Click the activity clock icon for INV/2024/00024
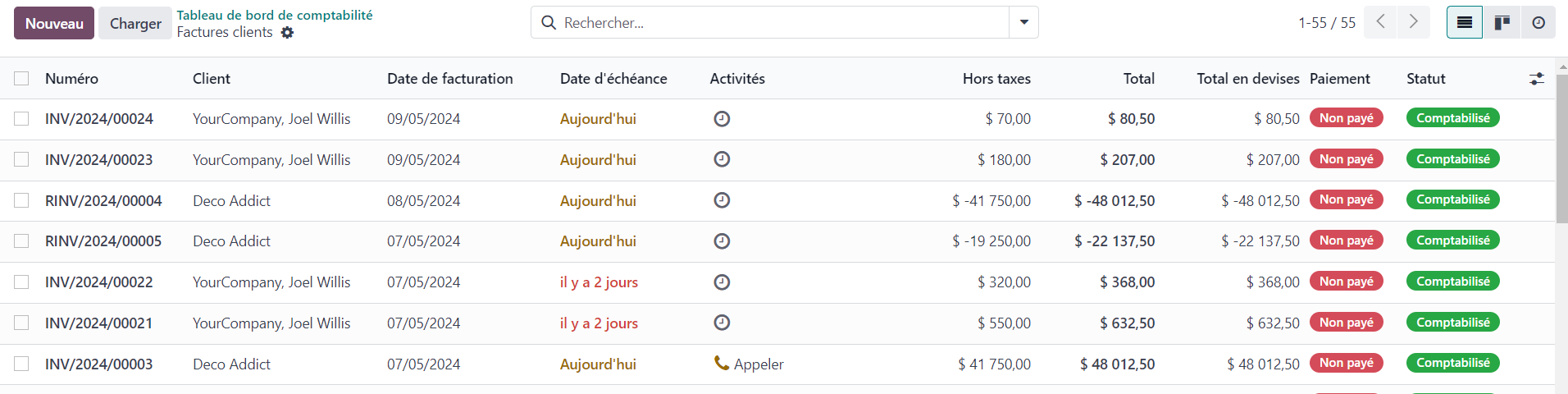The image size is (1568, 394). coord(722,119)
